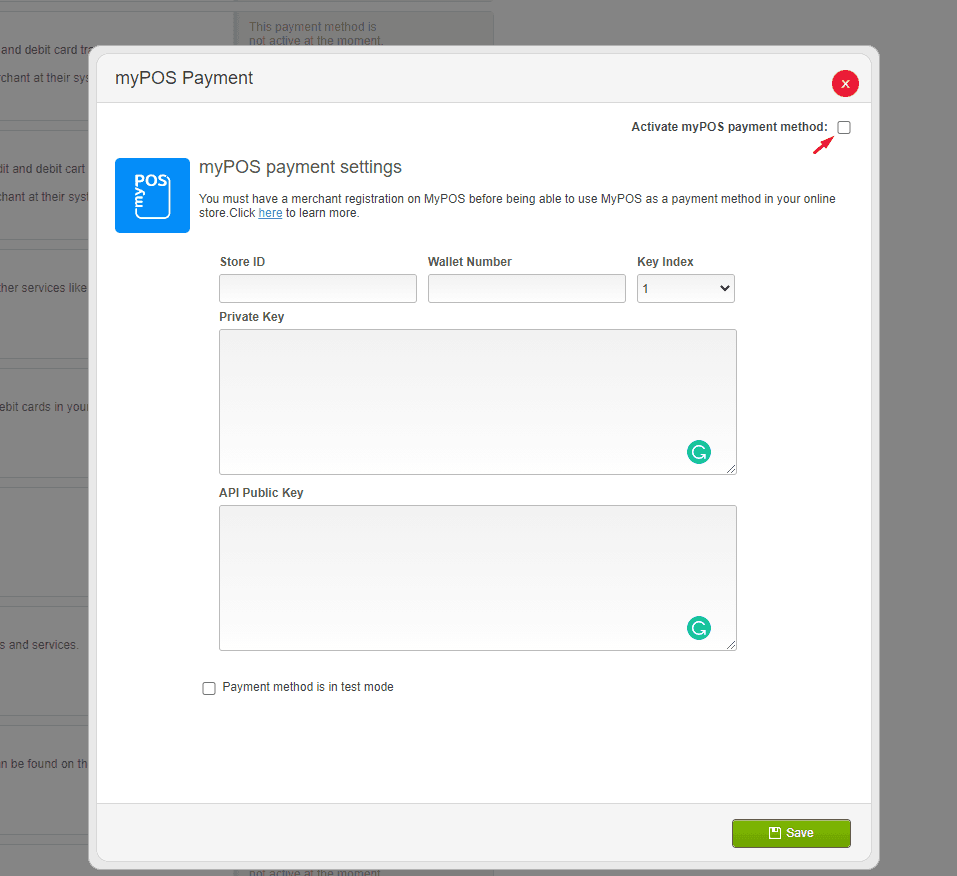Click the red arrow pointing at checkbox
Viewport: 957px width, 876px height.
(822, 146)
